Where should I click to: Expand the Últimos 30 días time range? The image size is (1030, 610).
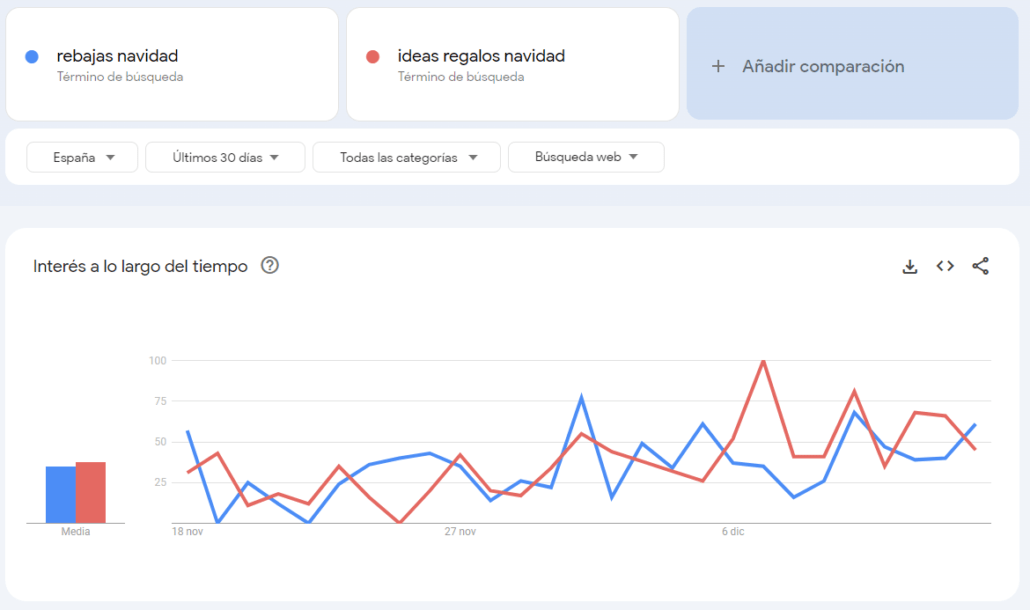tap(225, 157)
